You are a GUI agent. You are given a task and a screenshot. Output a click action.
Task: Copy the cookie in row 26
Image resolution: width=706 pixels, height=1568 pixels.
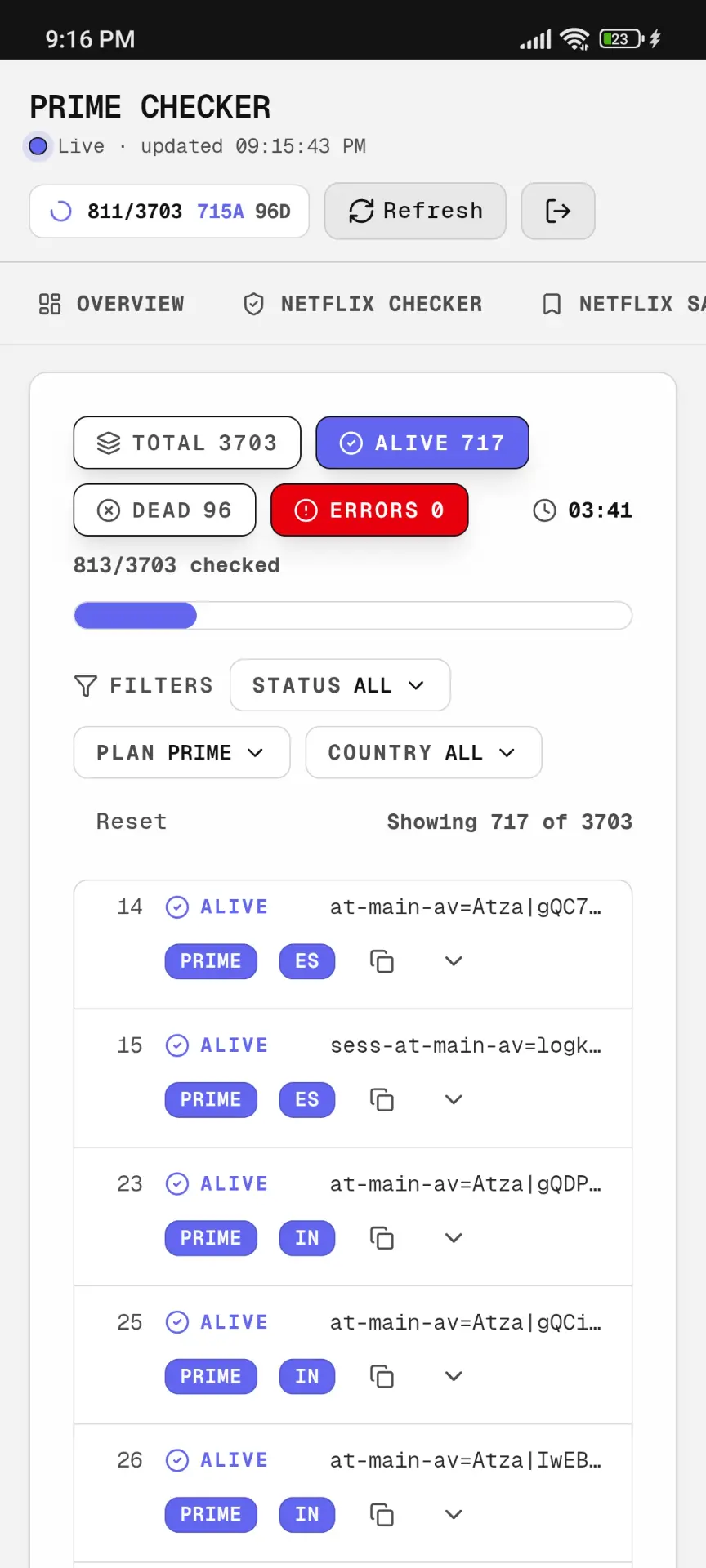(x=382, y=1515)
